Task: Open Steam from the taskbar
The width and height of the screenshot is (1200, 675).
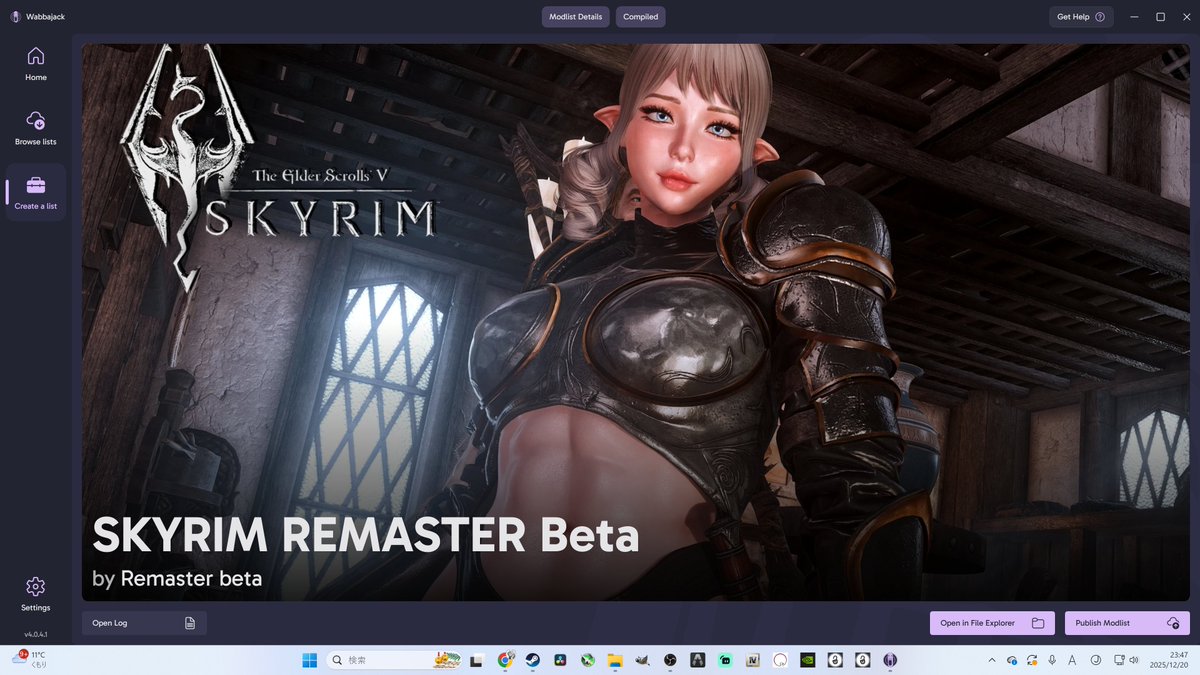Action: click(x=533, y=660)
